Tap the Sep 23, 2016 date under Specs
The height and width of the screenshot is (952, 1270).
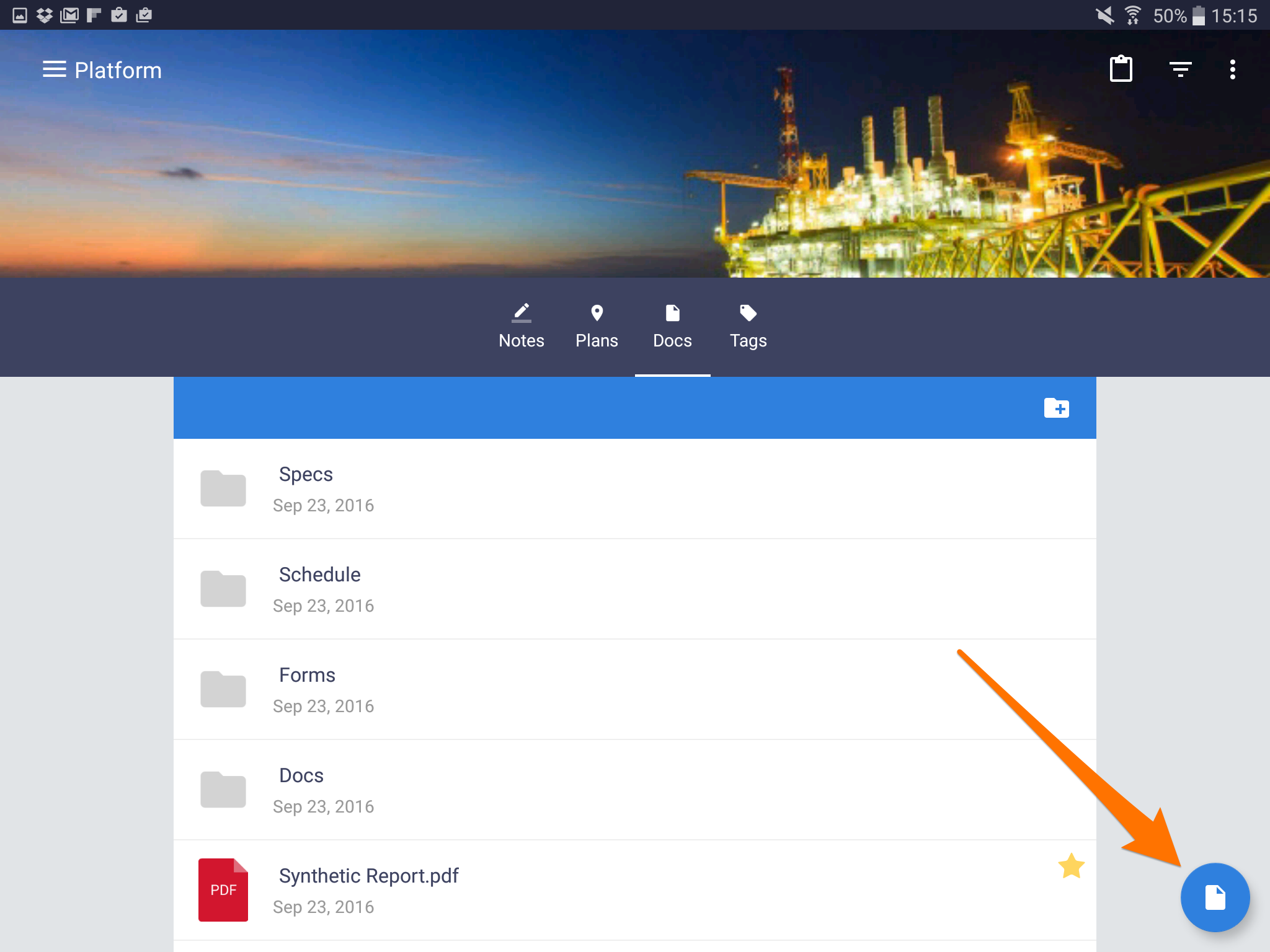(x=323, y=505)
